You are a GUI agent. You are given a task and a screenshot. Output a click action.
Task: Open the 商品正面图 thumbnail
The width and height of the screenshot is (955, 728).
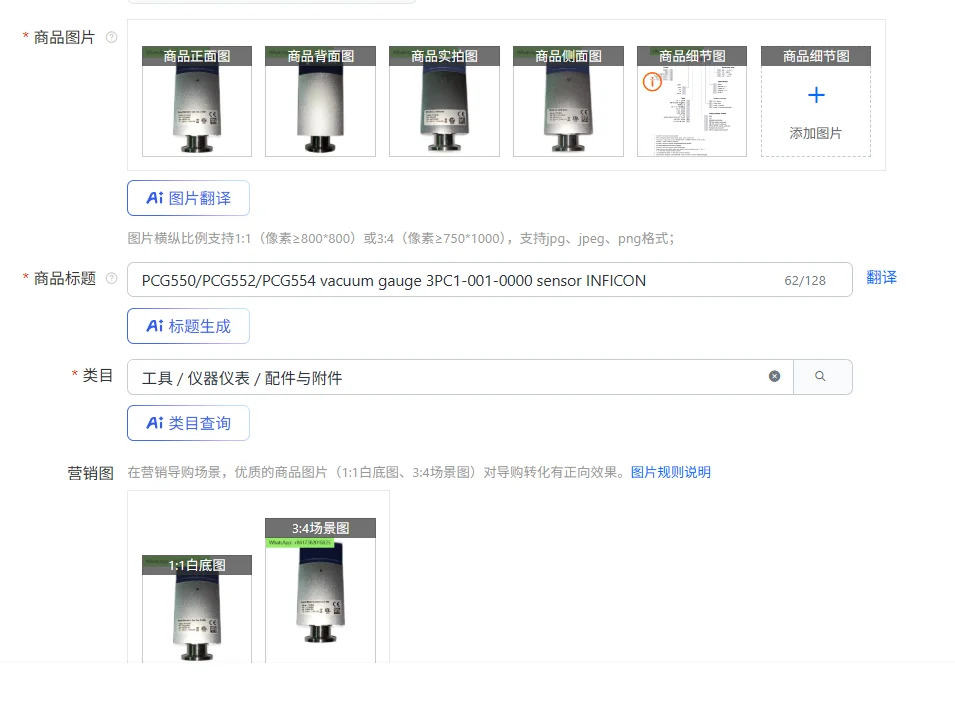coord(197,101)
